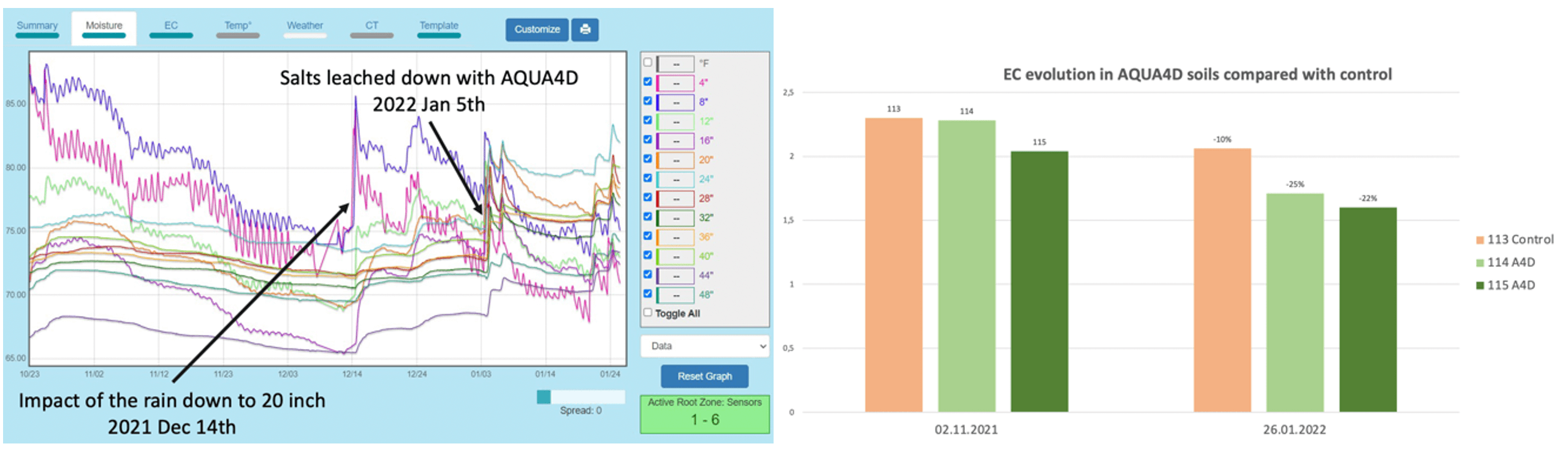Click the Customize button
1568x449 pixels.
click(x=537, y=29)
